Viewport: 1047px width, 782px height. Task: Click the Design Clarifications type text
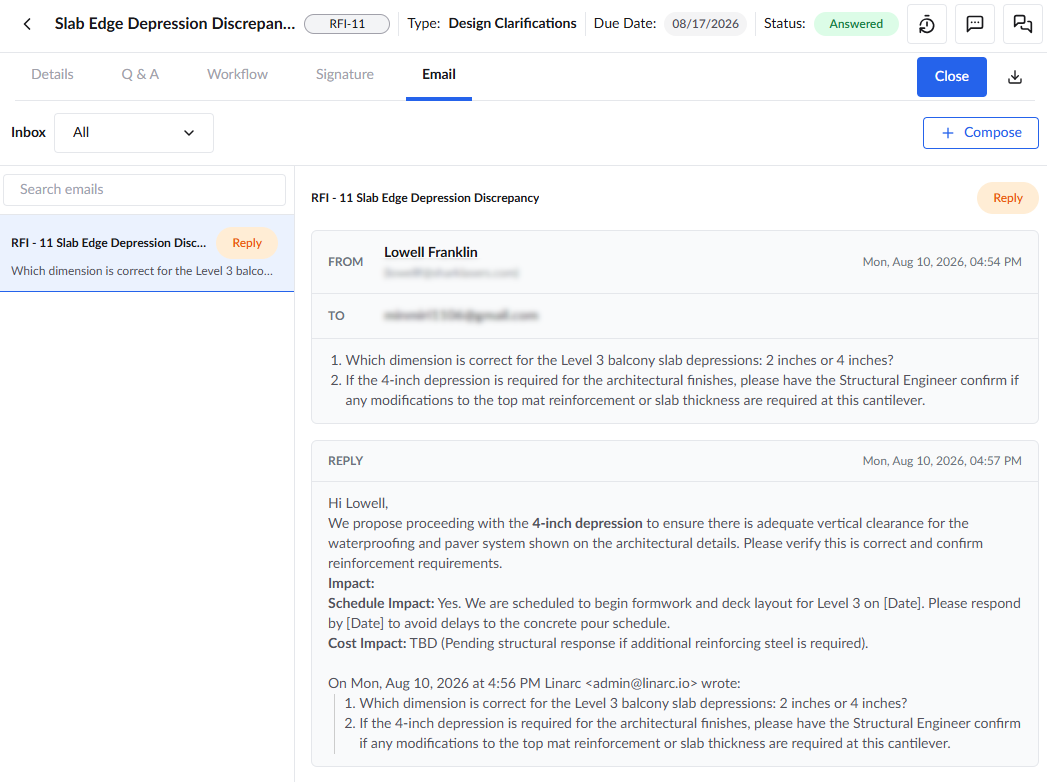click(x=512, y=24)
